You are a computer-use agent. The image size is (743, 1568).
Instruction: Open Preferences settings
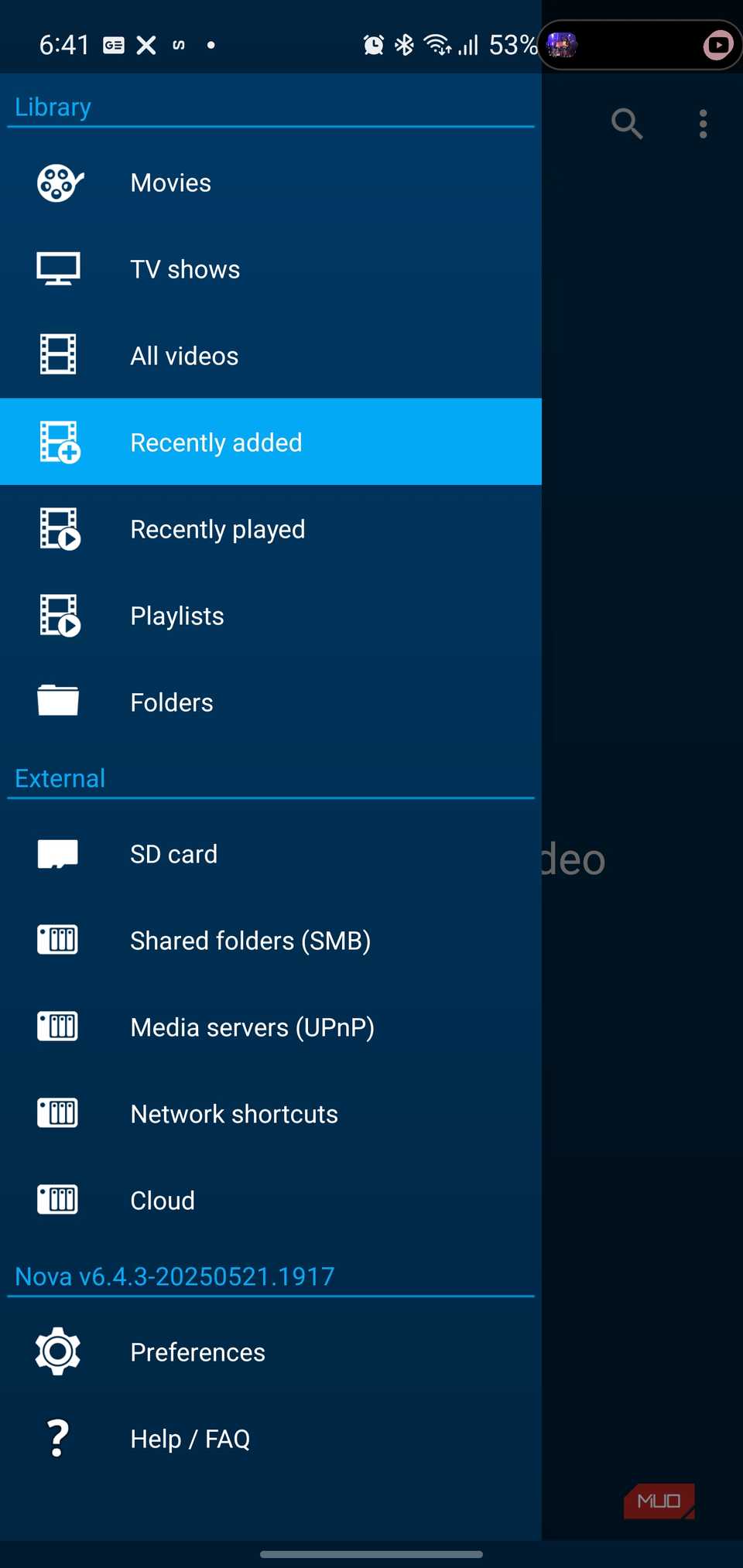[271, 1352]
